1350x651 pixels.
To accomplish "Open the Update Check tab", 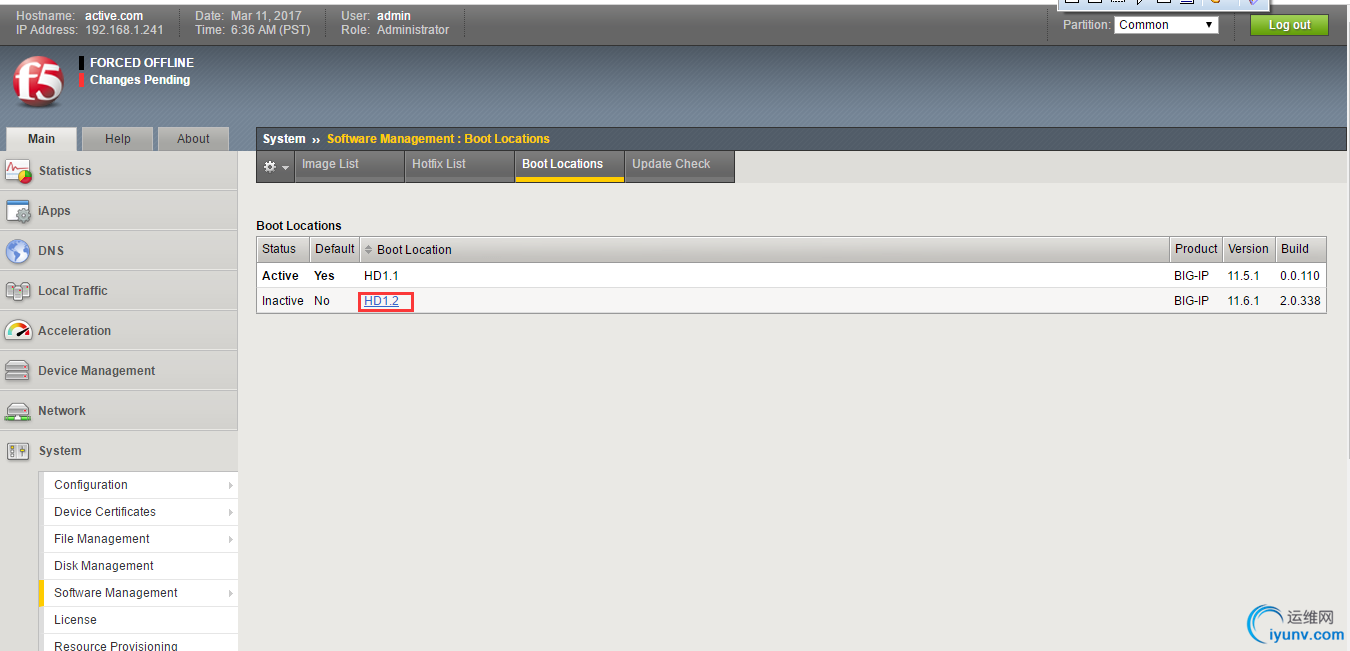I will tap(679, 165).
